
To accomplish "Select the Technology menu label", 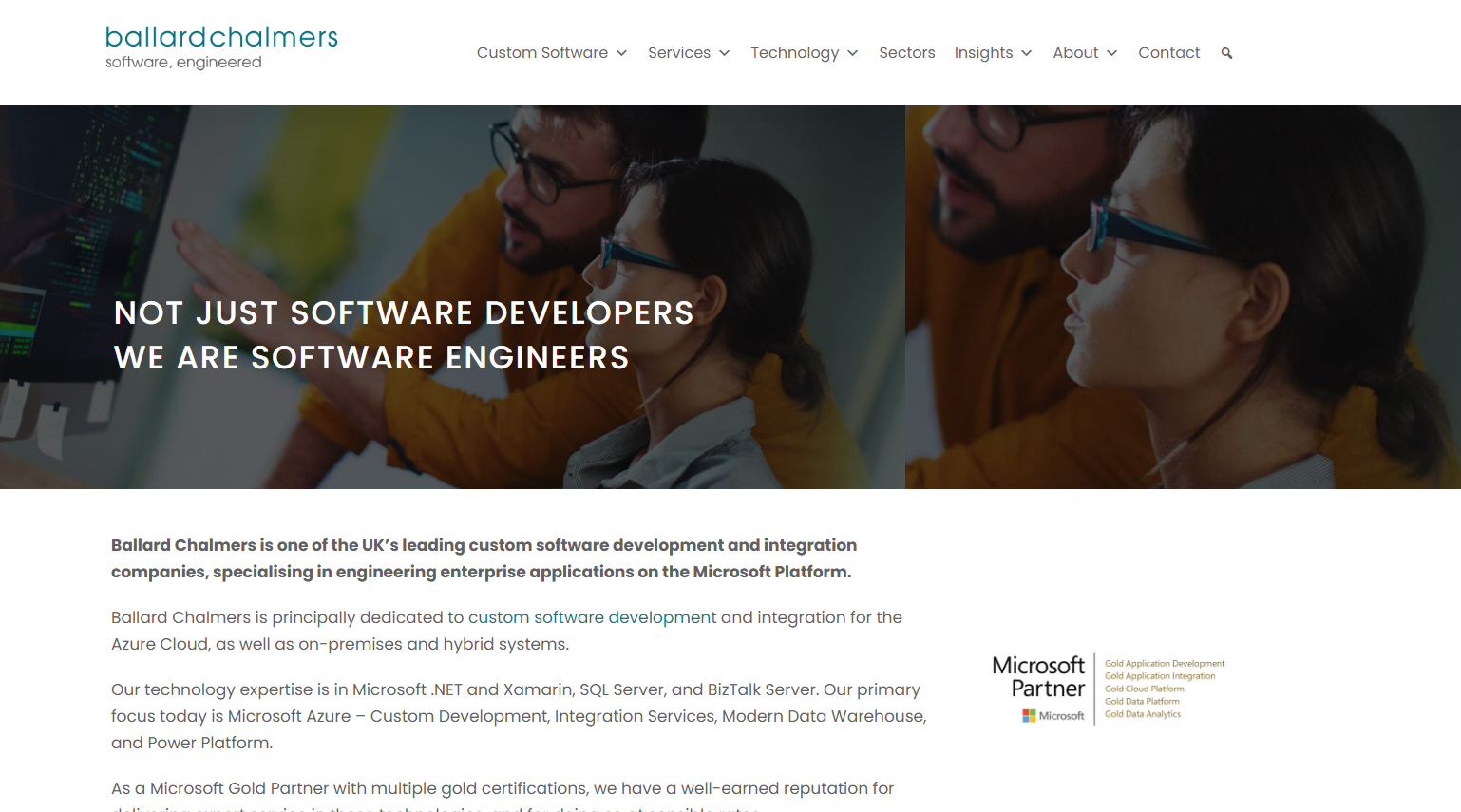I will [x=794, y=53].
